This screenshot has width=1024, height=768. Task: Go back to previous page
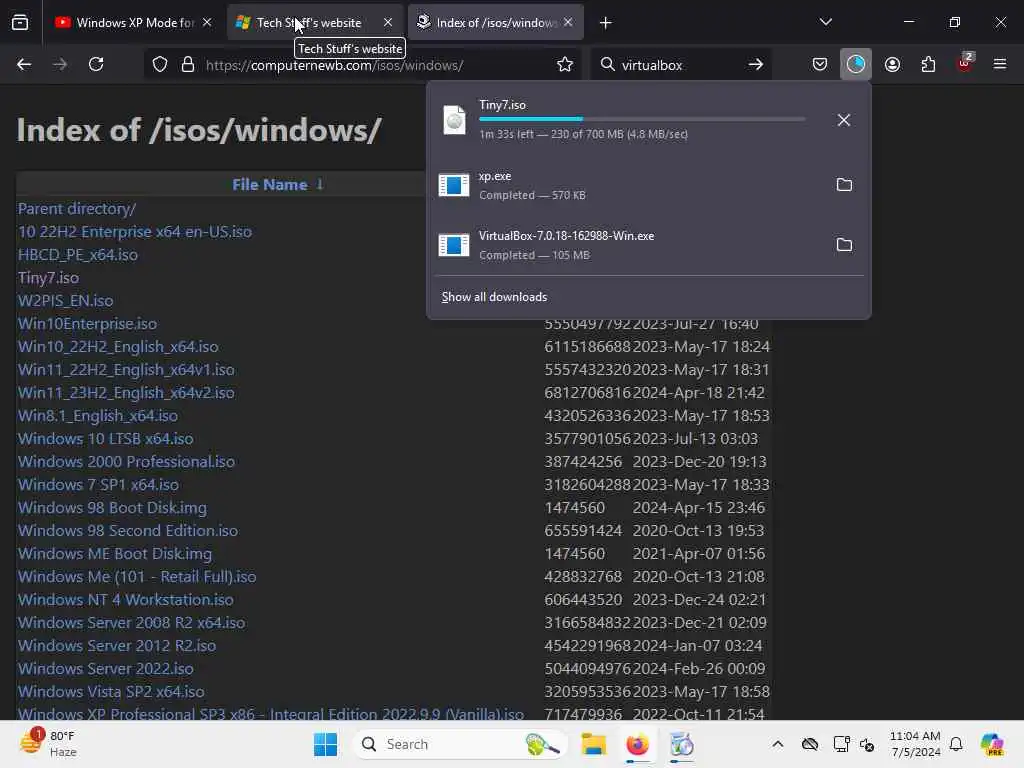point(24,65)
